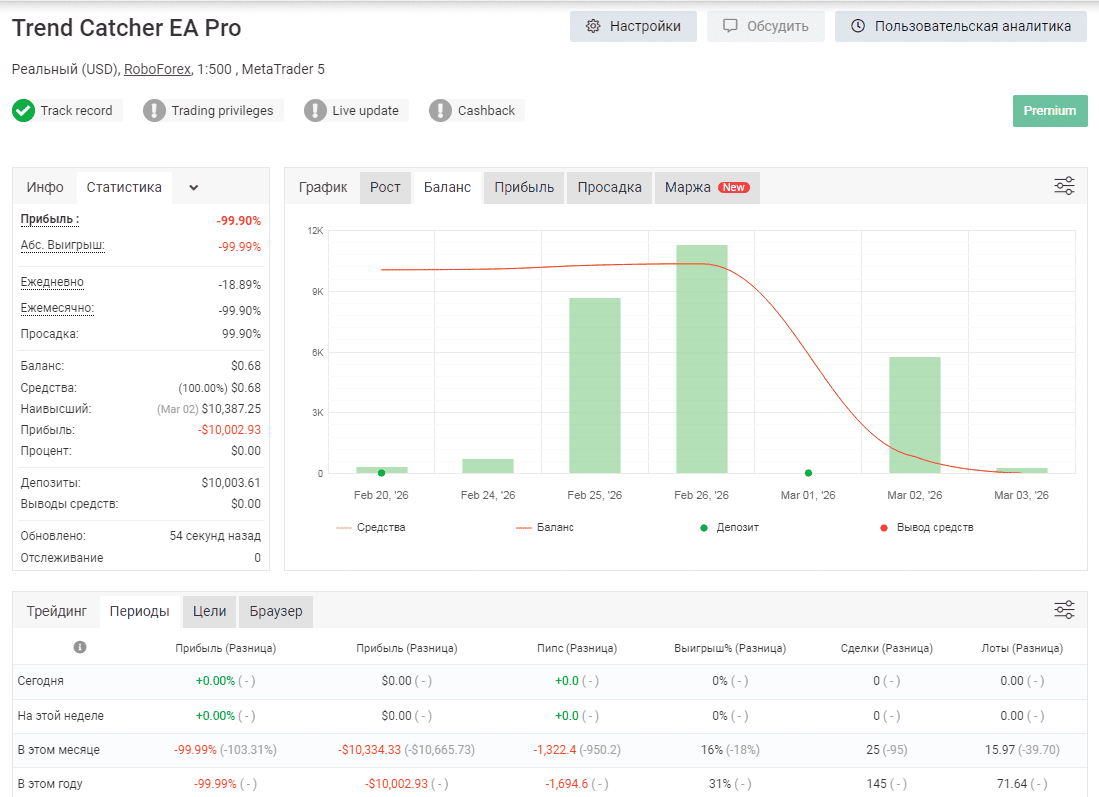Toggle the Средства legend series
The width and height of the screenshot is (1099, 797).
pyautogui.click(x=371, y=527)
